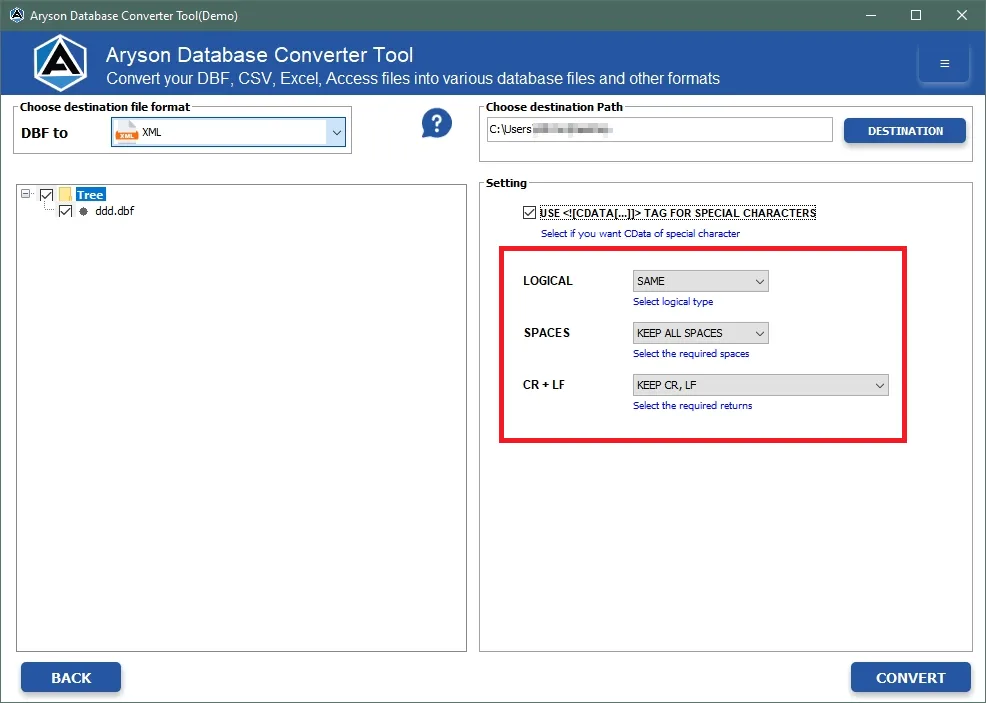This screenshot has width=986, height=703.
Task: Click the 'Select if you want CData' hint
Action: click(640, 234)
